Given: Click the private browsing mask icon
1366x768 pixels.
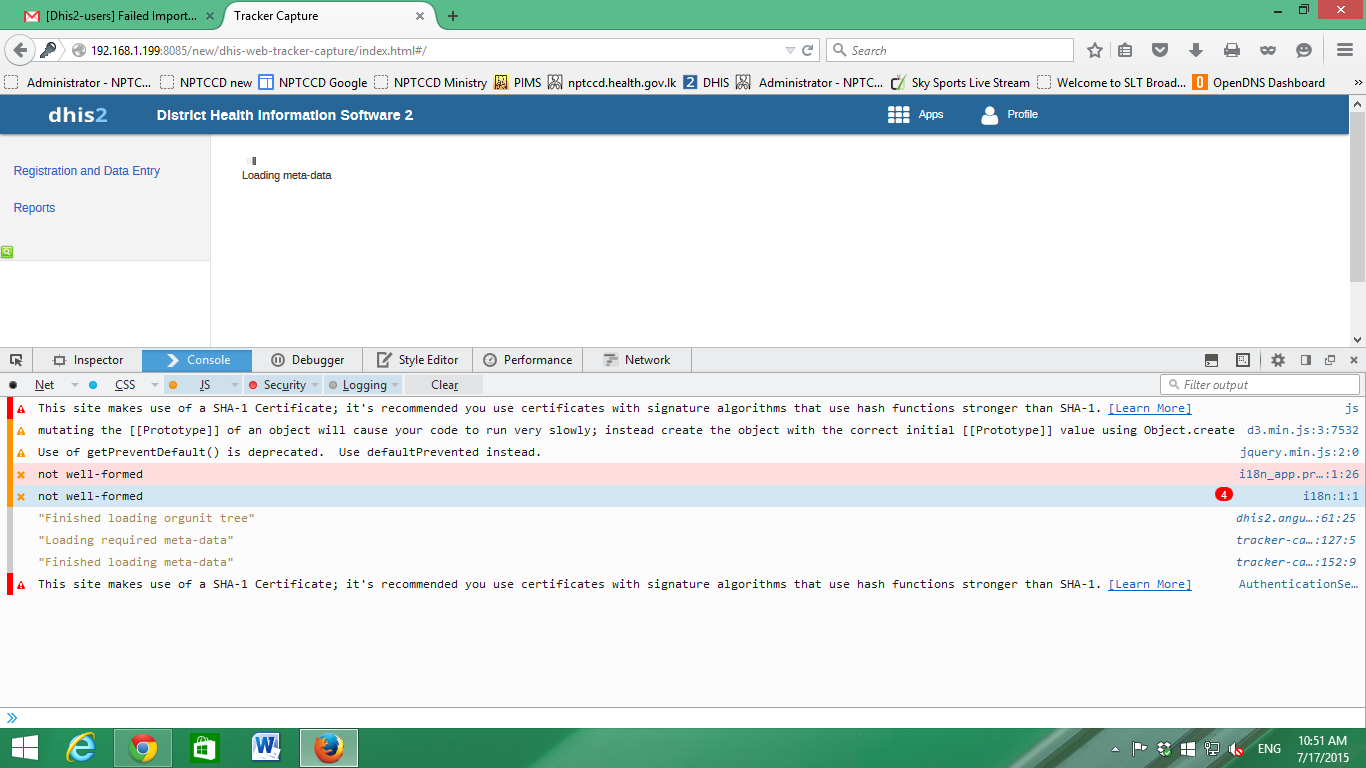Looking at the screenshot, I should (1268, 50).
